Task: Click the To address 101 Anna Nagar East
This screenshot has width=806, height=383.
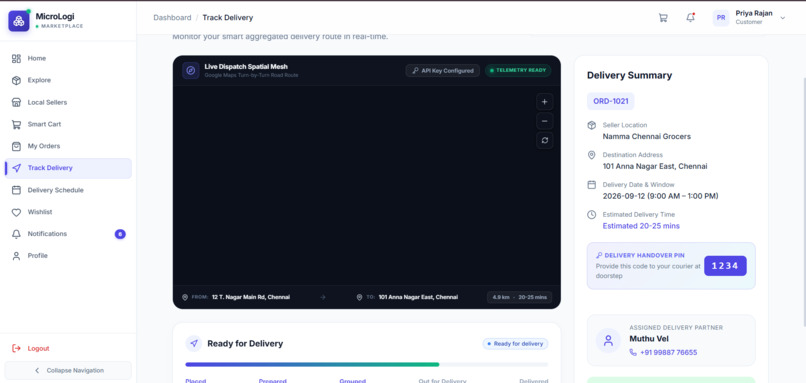Action: 418,297
